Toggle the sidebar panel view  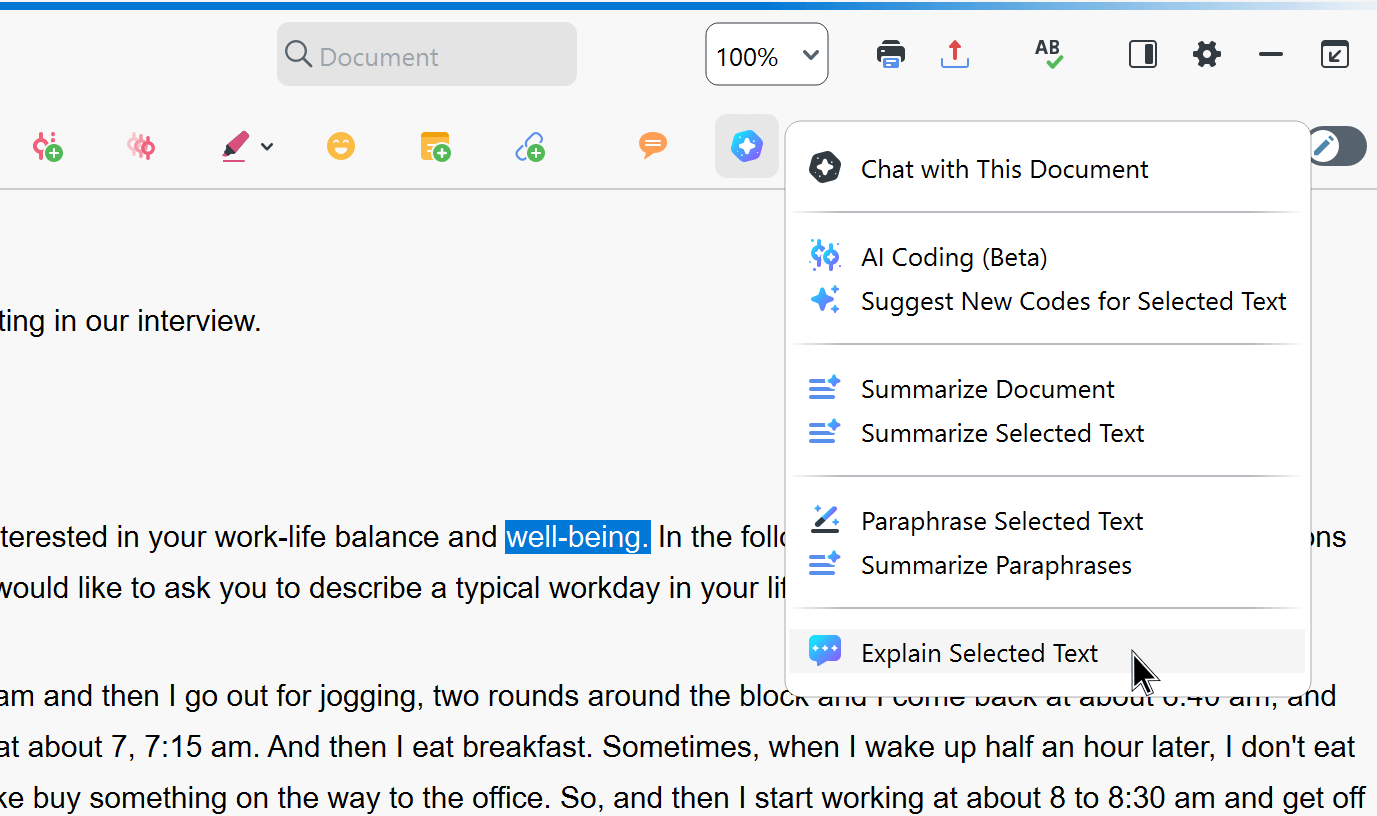(x=1142, y=54)
